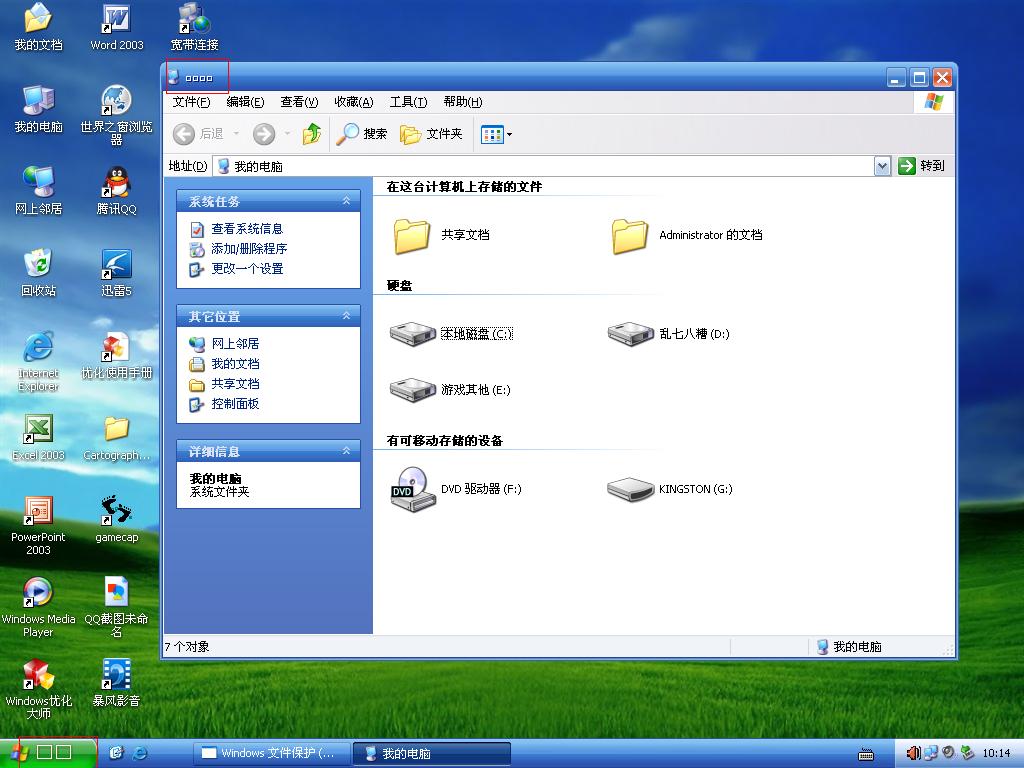Open the 工具(T) menu
1024x768 pixels.
(x=408, y=102)
